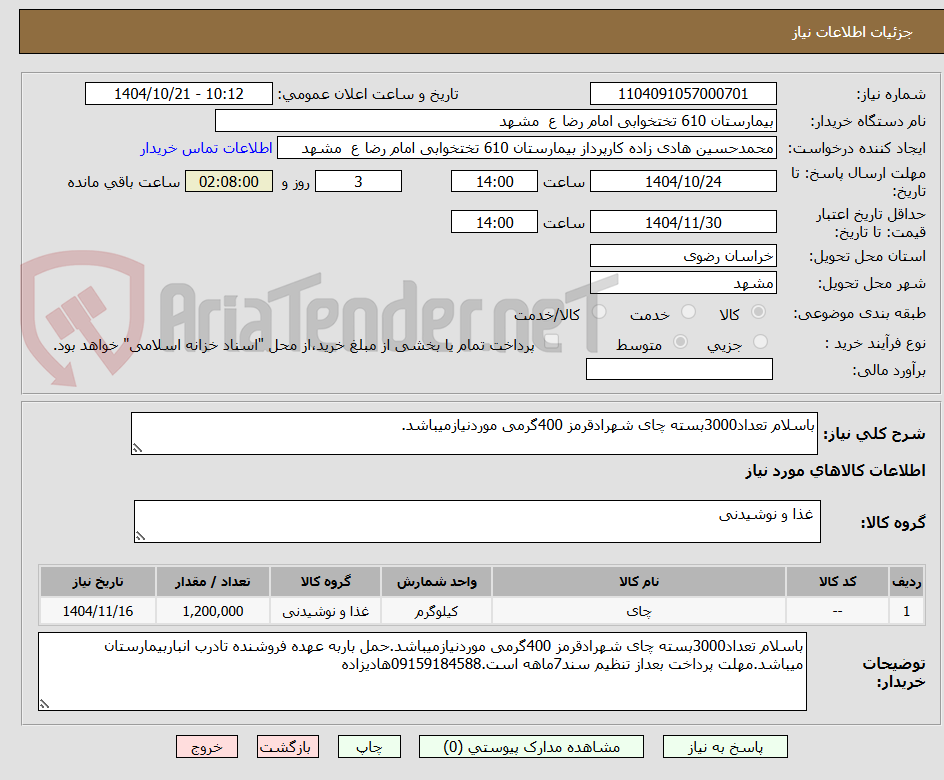Image resolution: width=944 pixels, height=780 pixels.
Task: Click the buyer organization name field
Action: (495, 121)
